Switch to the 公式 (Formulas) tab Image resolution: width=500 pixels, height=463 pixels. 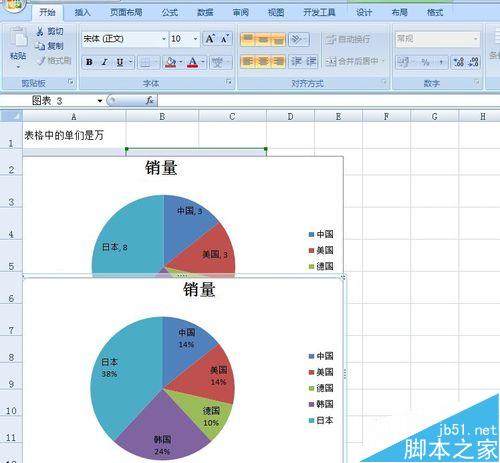[170, 13]
